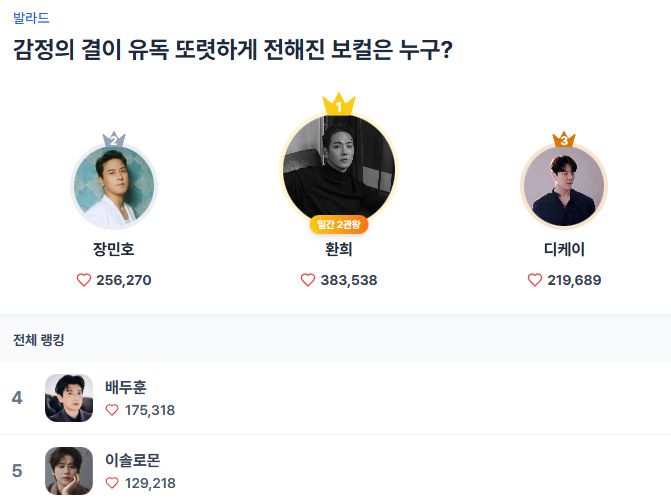Click the heart icon under 장민호

84,280
